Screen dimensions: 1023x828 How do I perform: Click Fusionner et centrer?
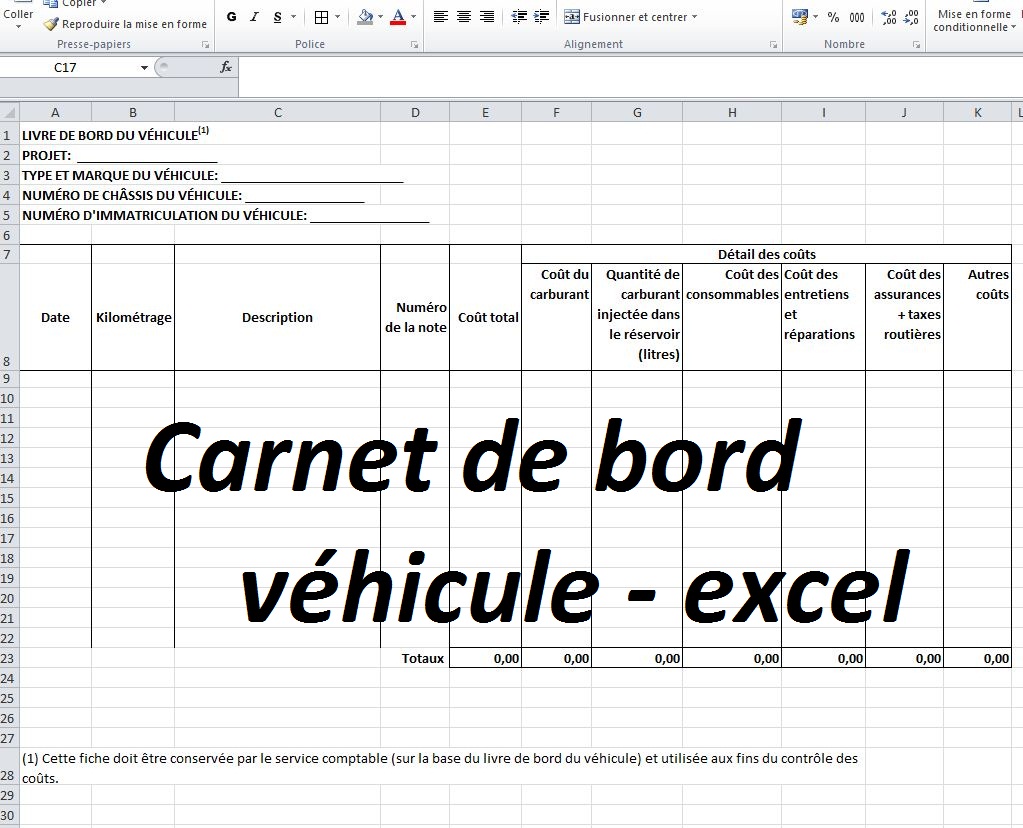tap(626, 17)
